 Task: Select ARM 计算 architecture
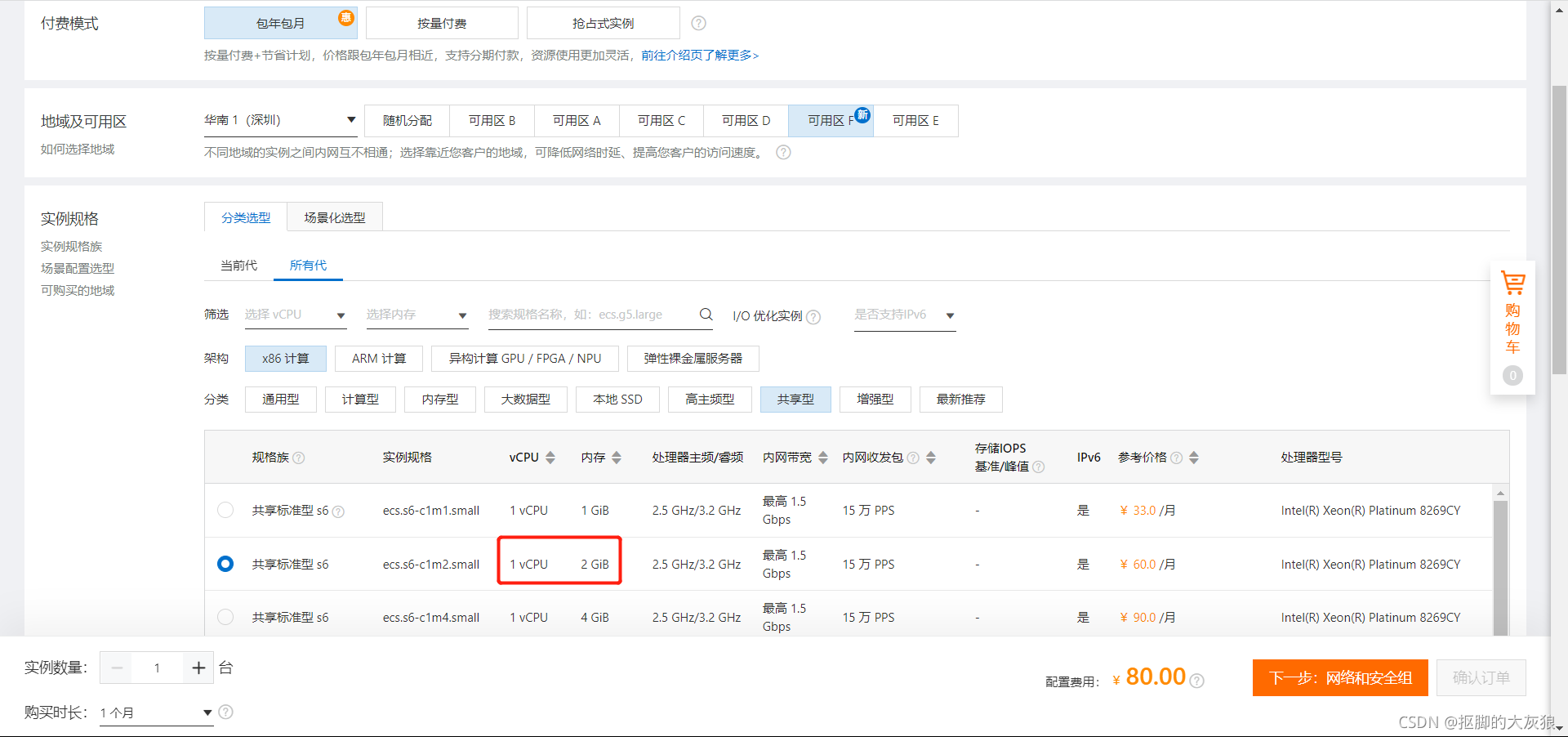pos(379,359)
